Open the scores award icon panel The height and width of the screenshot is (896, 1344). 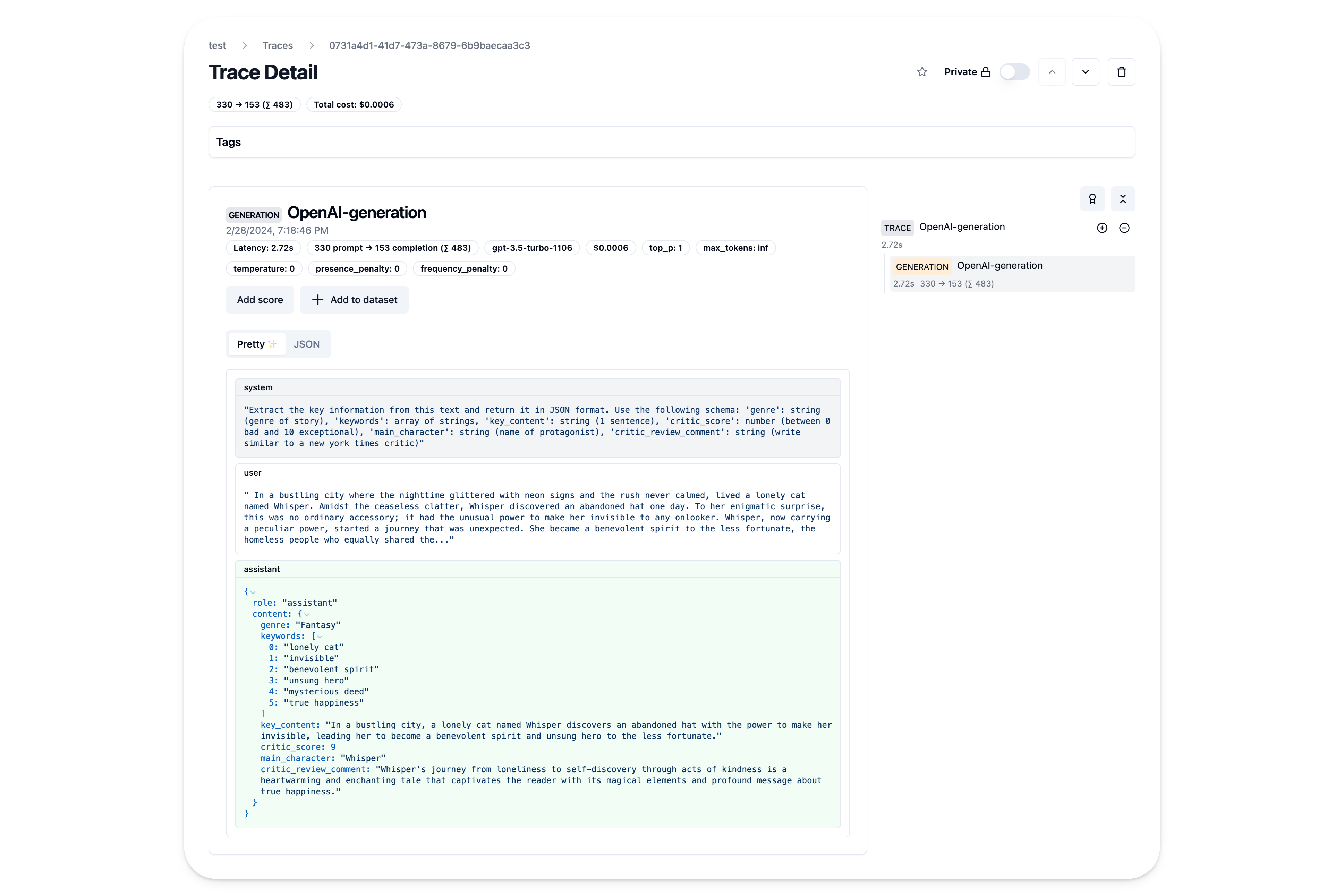pyautogui.click(x=1093, y=199)
